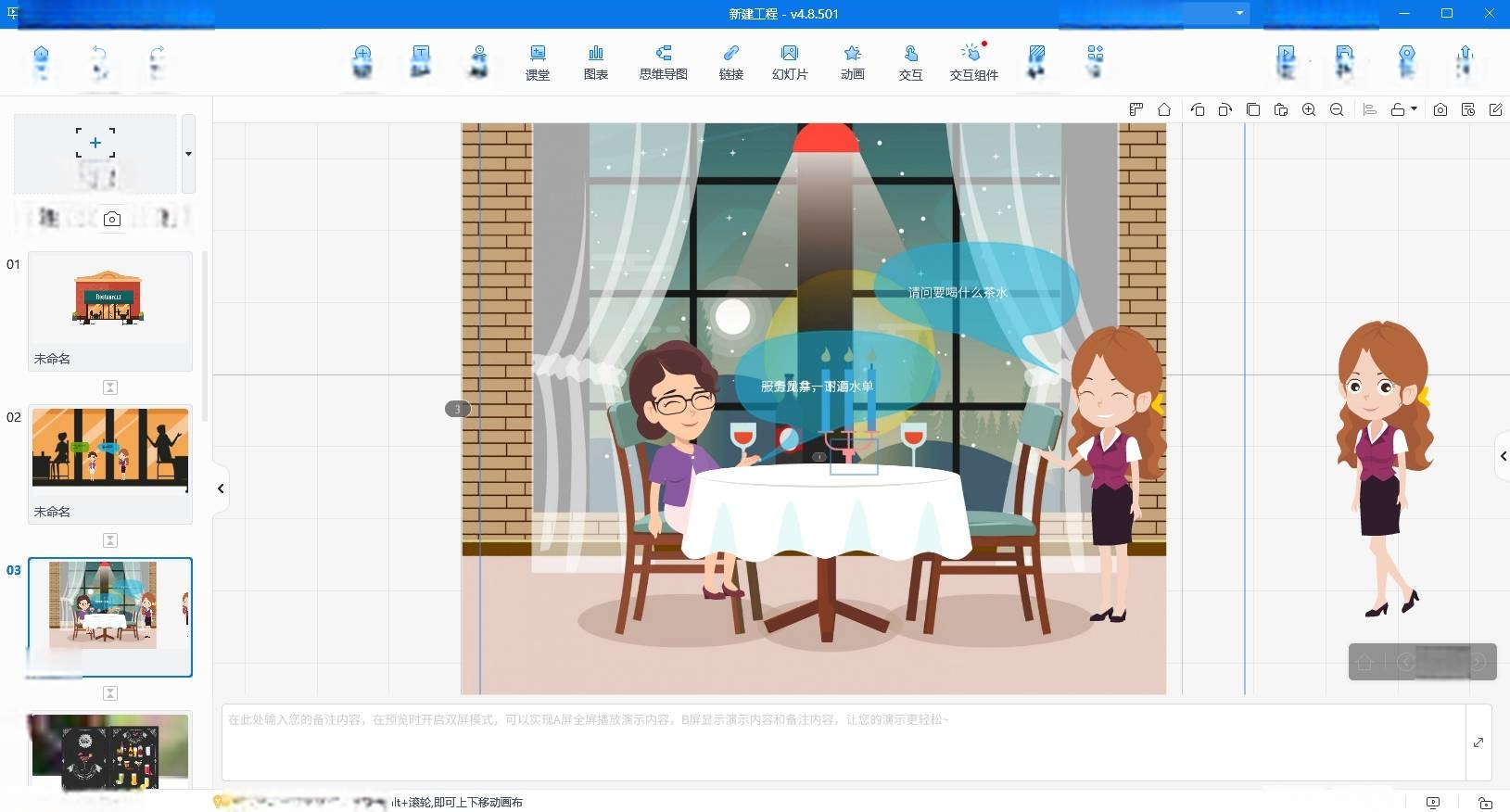Click the unlock padlock icon
This screenshot has height=812, width=1510.
[x=1398, y=109]
